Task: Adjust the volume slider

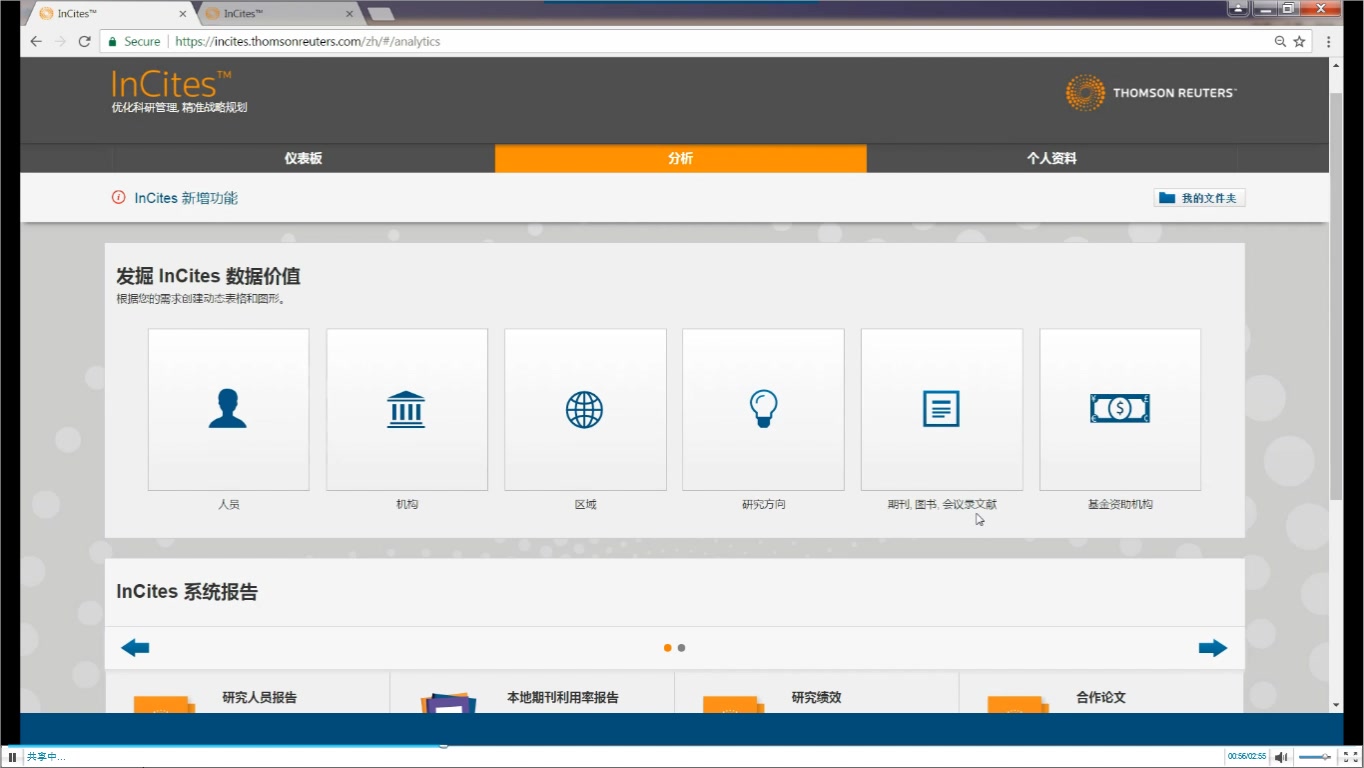Action: point(1315,757)
